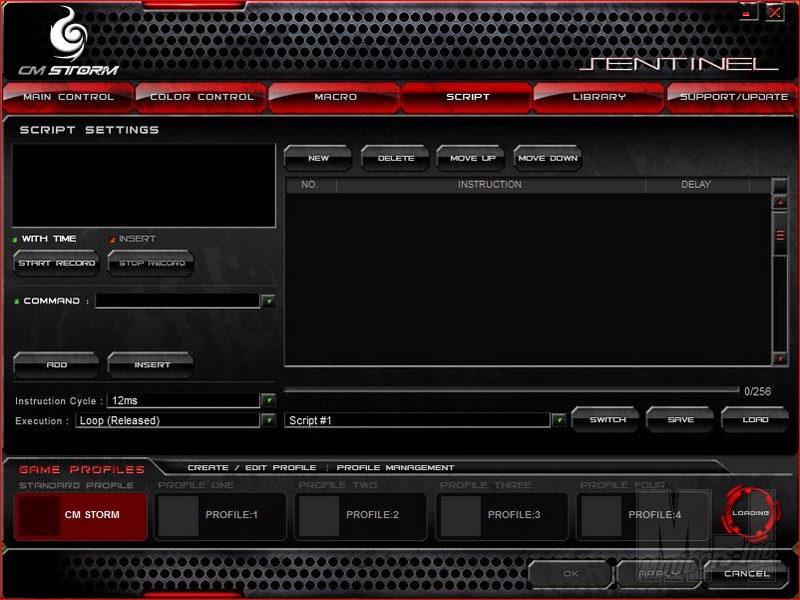Open the Macro tab
800x600 pixels.
[x=335, y=97]
